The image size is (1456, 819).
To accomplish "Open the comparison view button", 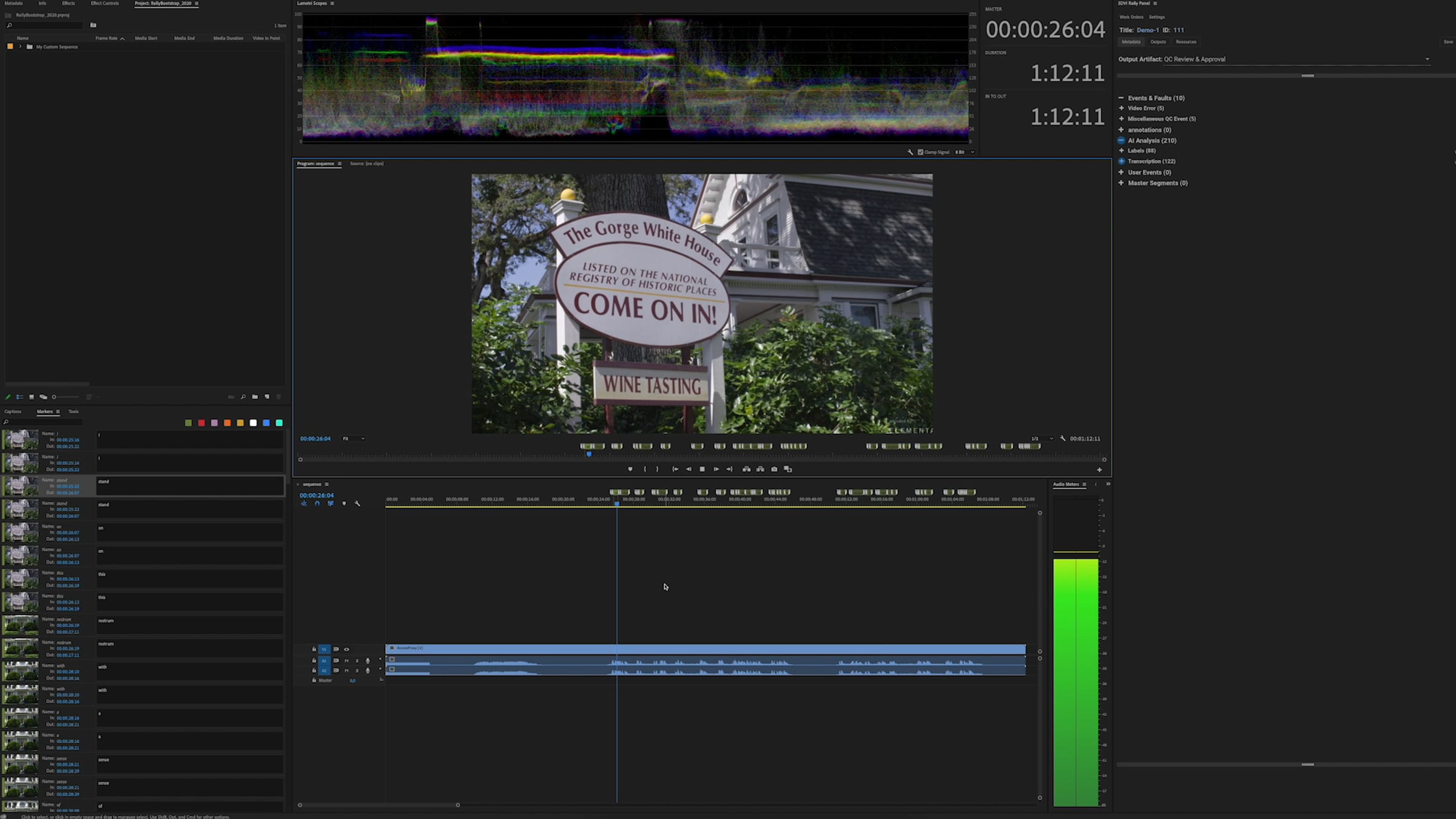I will [x=788, y=469].
